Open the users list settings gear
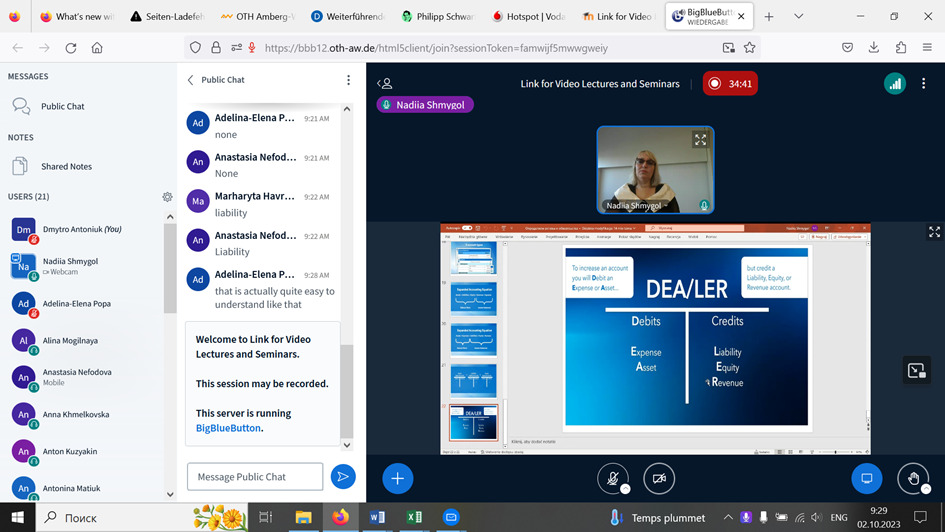The height and width of the screenshot is (532, 945). click(x=168, y=197)
